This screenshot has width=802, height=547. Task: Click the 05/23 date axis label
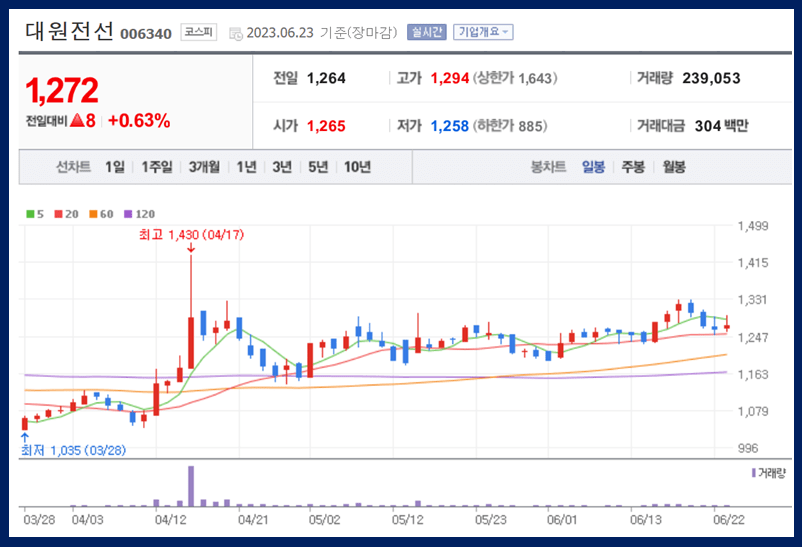(x=491, y=520)
